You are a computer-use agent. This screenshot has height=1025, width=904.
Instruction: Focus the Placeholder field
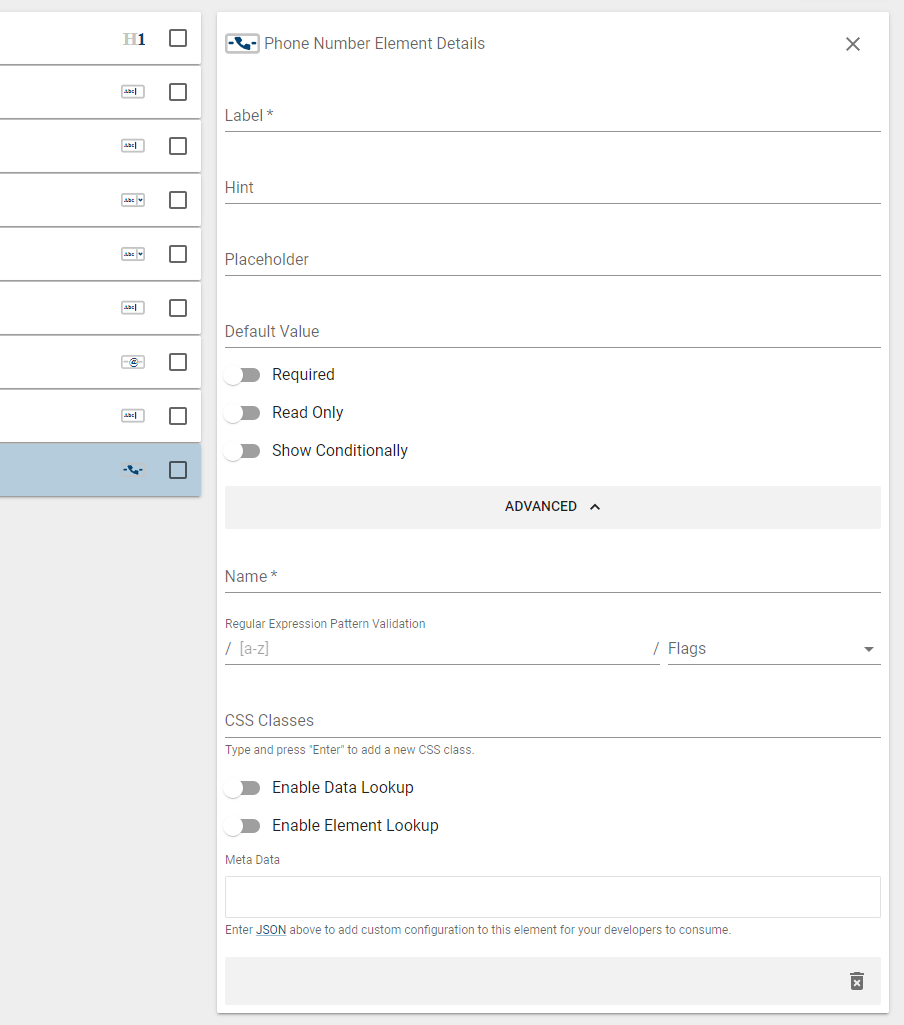pyautogui.click(x=553, y=260)
